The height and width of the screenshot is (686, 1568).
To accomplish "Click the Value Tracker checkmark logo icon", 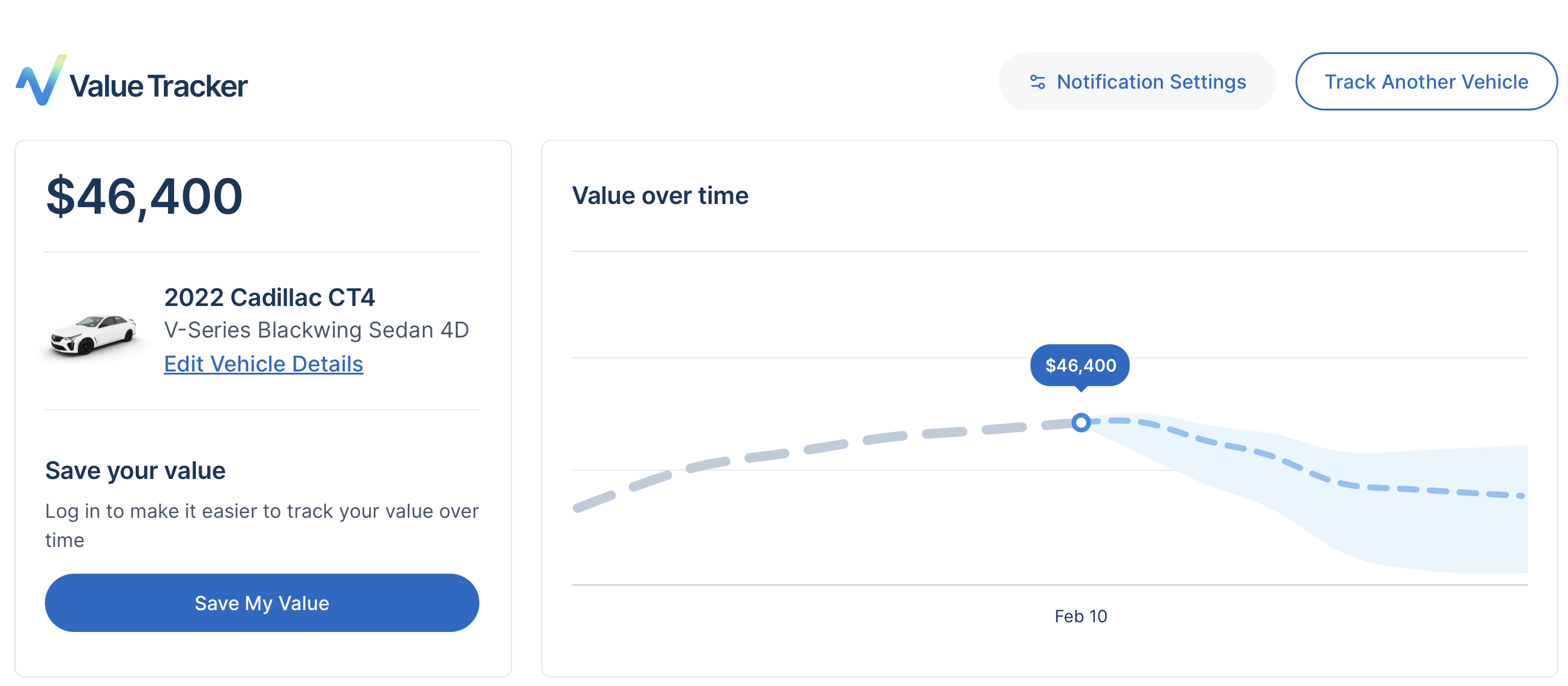I will pos(40,81).
